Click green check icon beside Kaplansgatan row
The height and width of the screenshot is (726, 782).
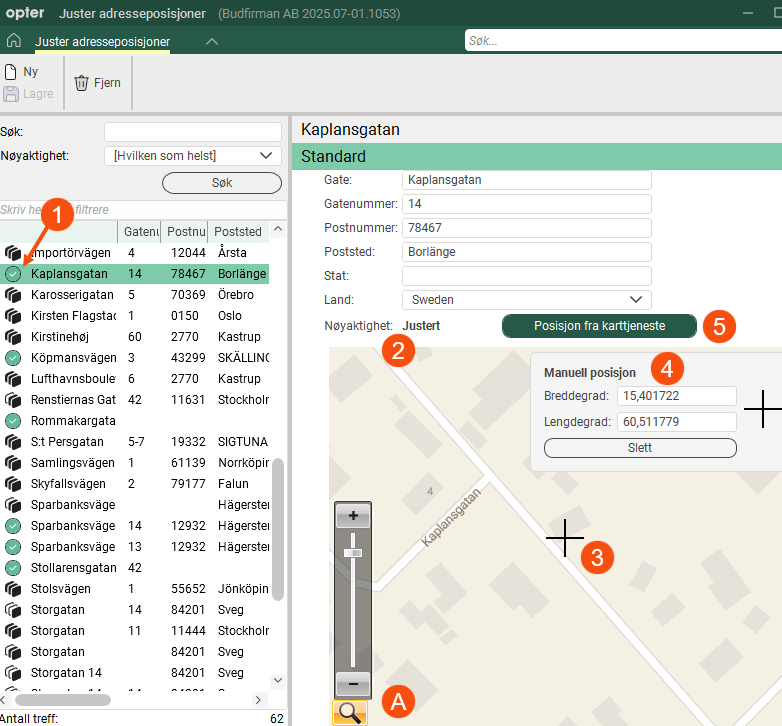[x=13, y=274]
